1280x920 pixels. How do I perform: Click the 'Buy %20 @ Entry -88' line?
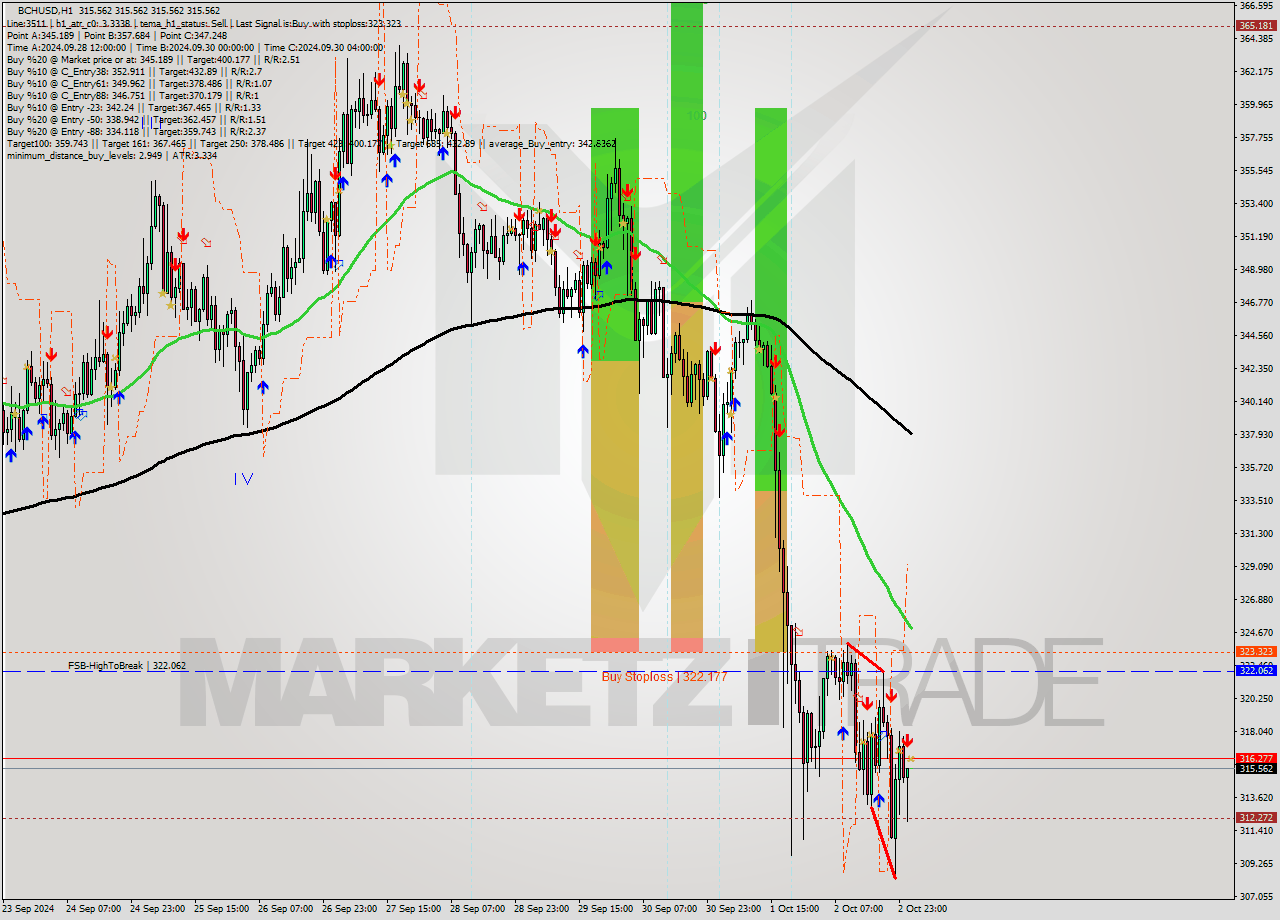(x=136, y=131)
